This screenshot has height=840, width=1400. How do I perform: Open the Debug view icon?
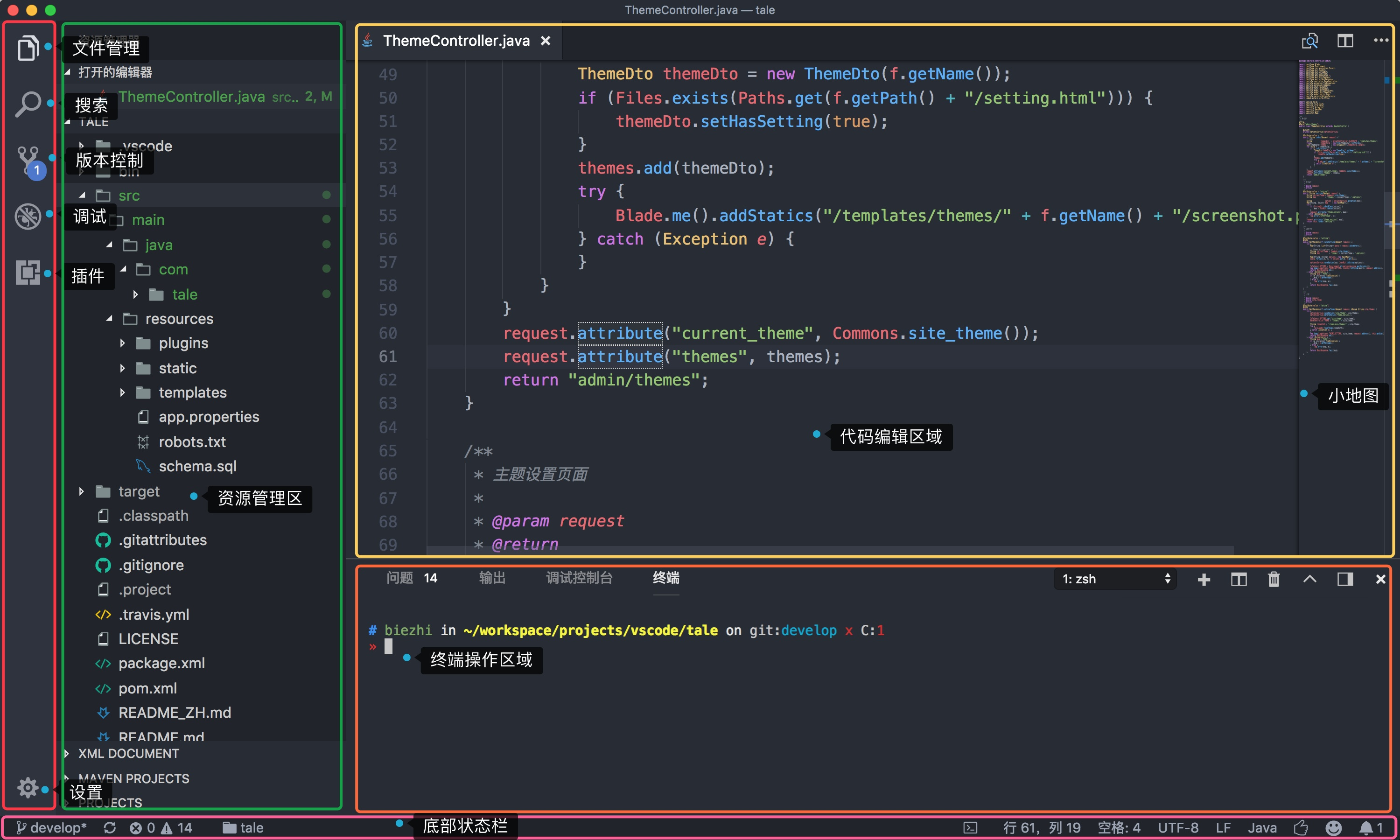pos(28,216)
